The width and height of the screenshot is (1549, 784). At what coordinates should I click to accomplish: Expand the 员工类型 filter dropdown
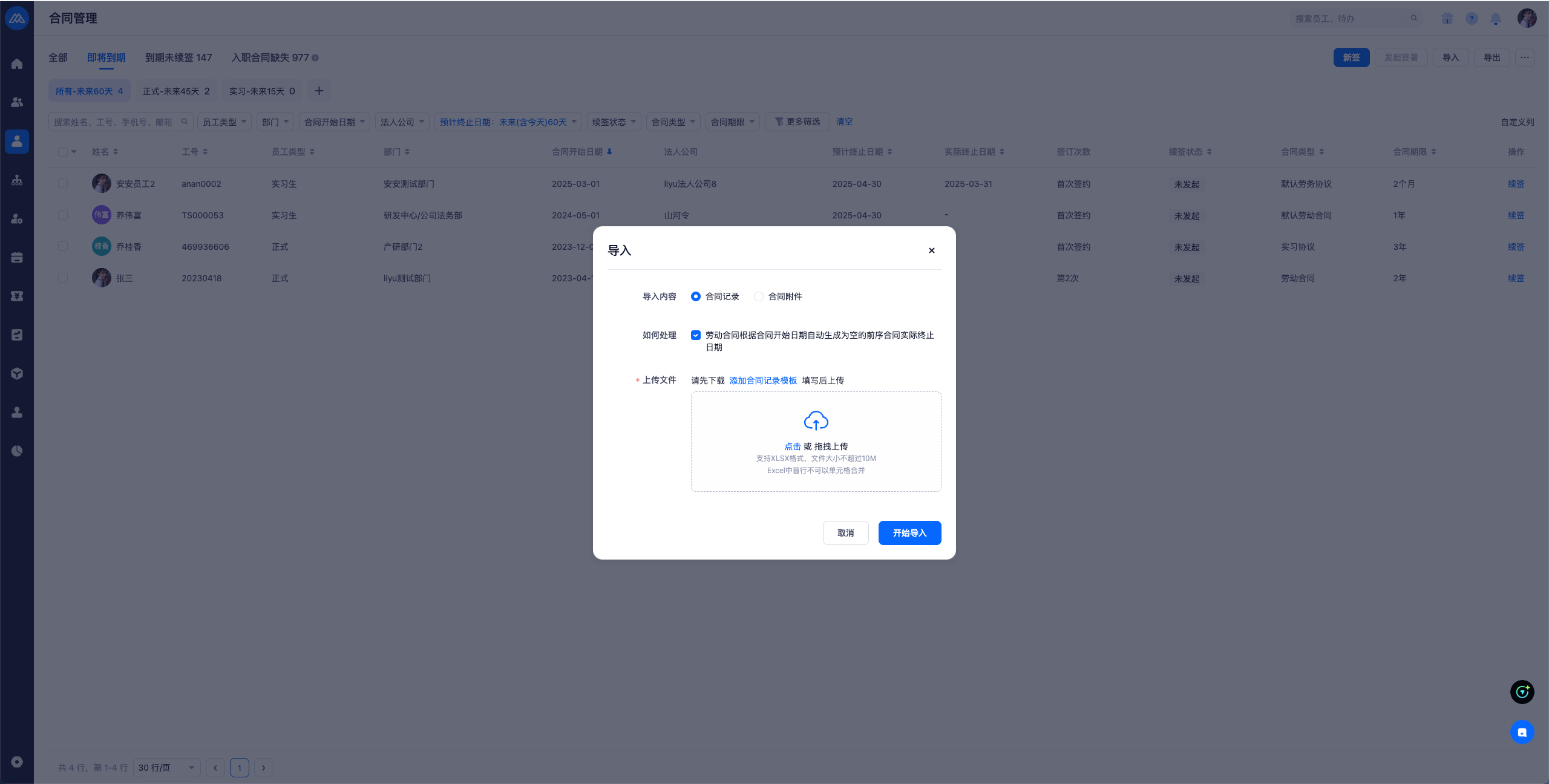(224, 122)
